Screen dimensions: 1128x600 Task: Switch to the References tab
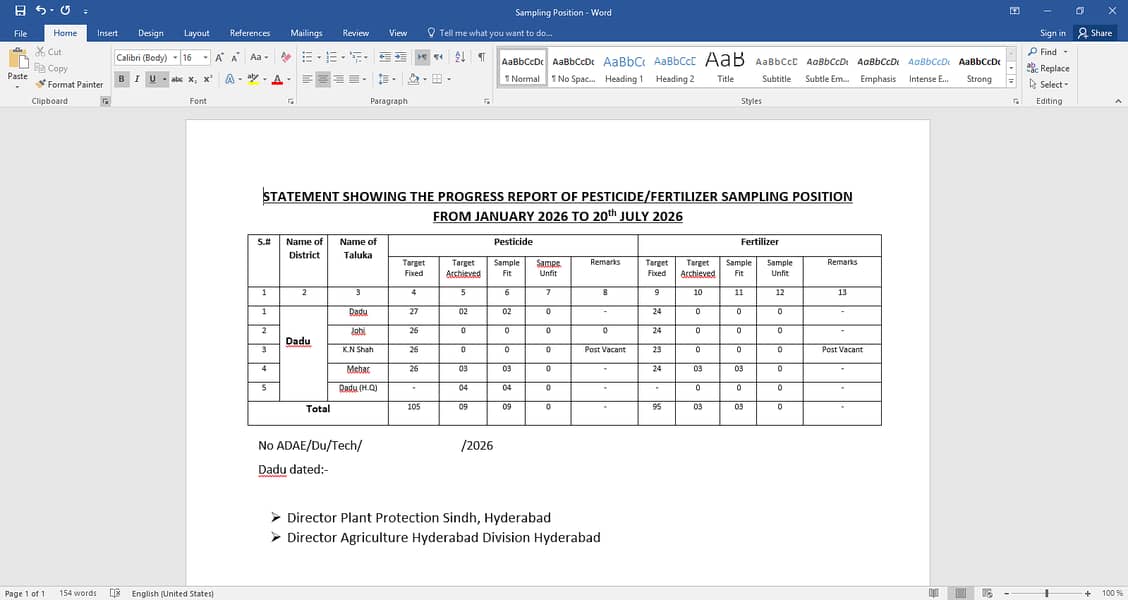click(250, 33)
